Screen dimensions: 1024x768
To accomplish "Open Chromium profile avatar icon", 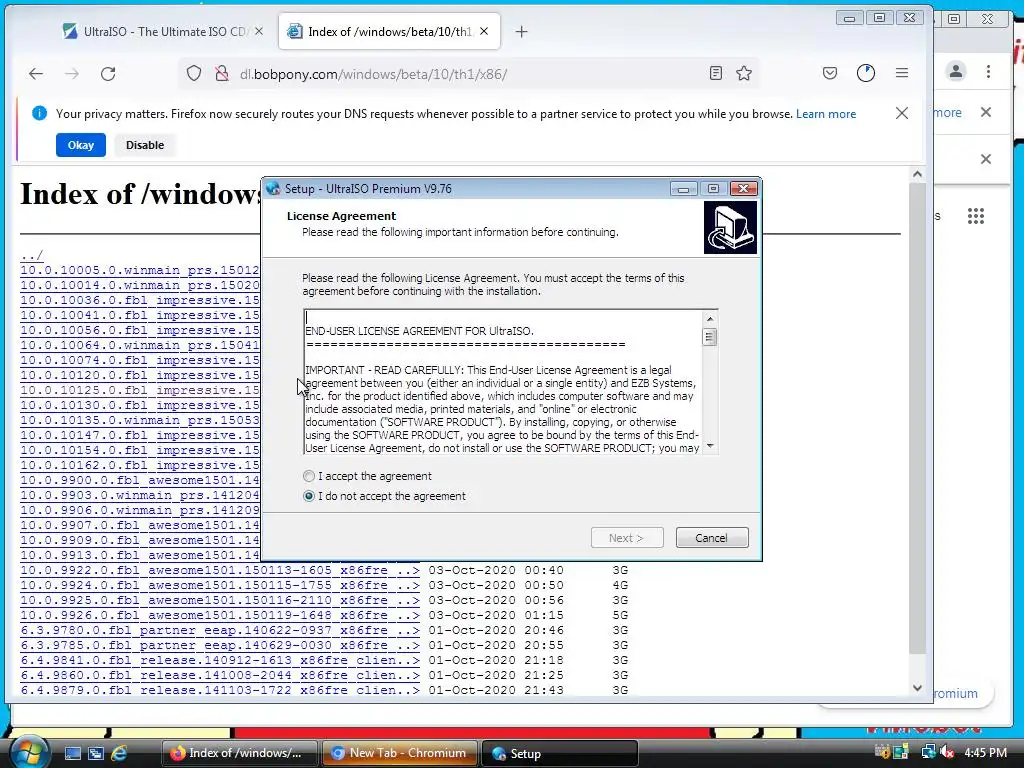I will [956, 71].
